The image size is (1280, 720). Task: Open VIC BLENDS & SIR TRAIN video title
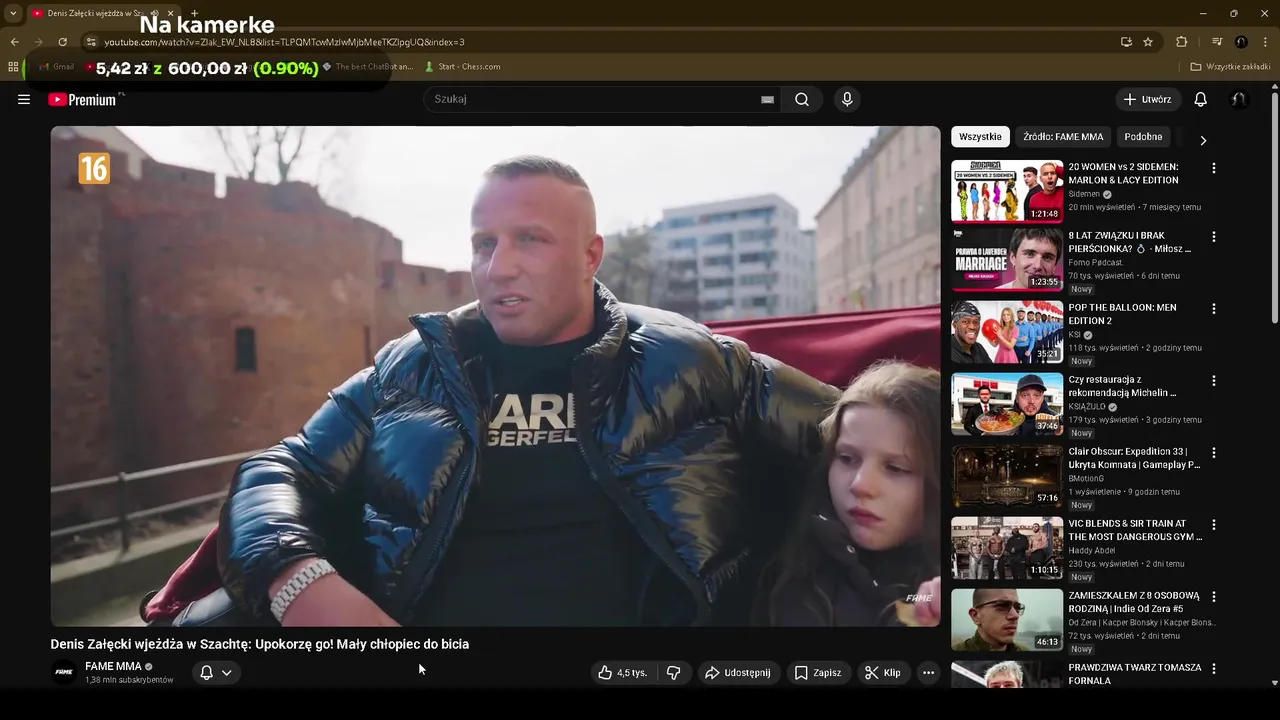[x=1135, y=530]
